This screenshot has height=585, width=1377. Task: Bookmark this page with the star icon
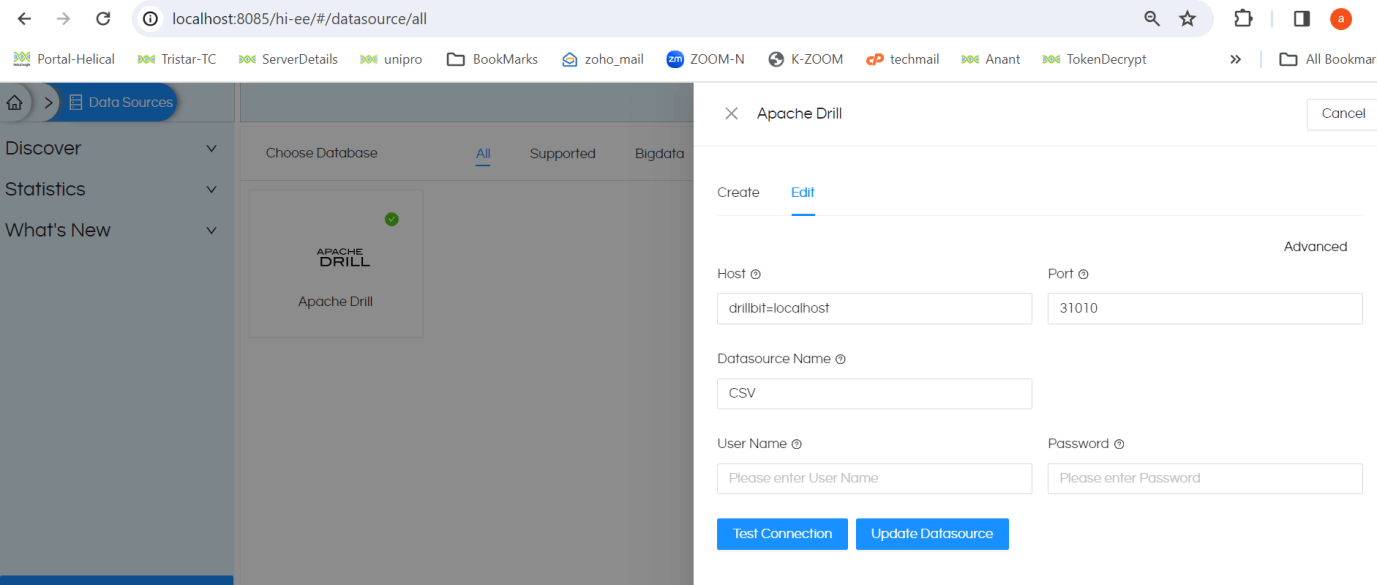[1187, 19]
